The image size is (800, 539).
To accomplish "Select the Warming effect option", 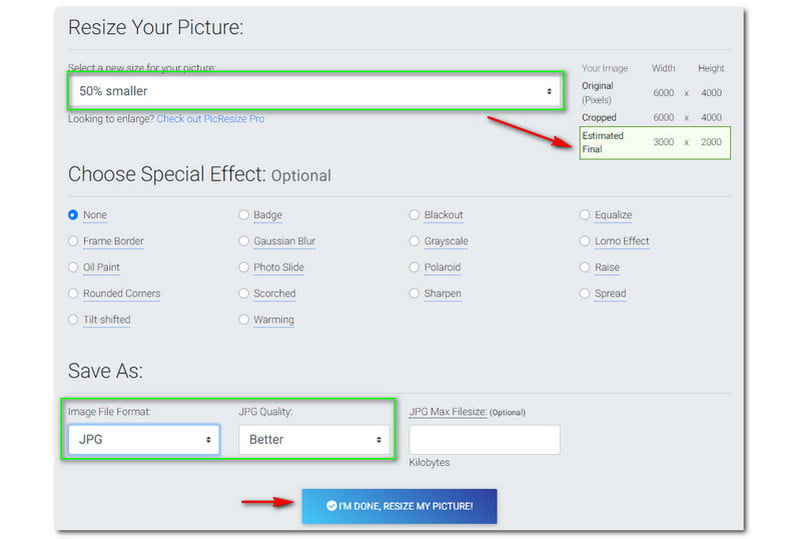I will (x=244, y=319).
